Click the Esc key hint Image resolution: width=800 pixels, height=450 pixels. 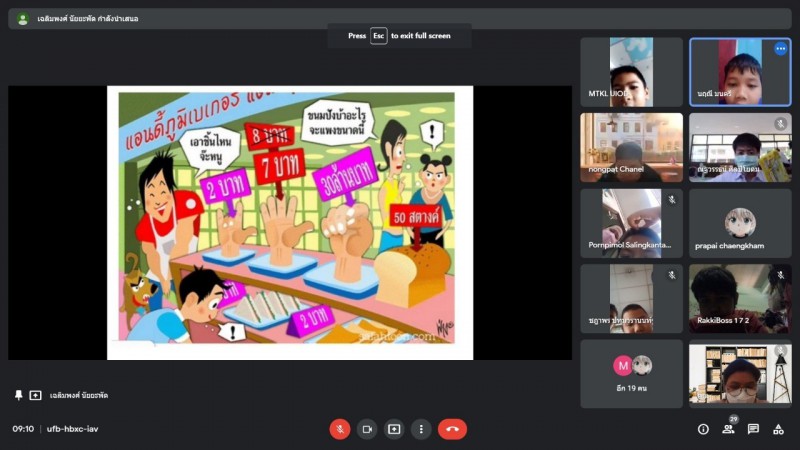coord(379,36)
